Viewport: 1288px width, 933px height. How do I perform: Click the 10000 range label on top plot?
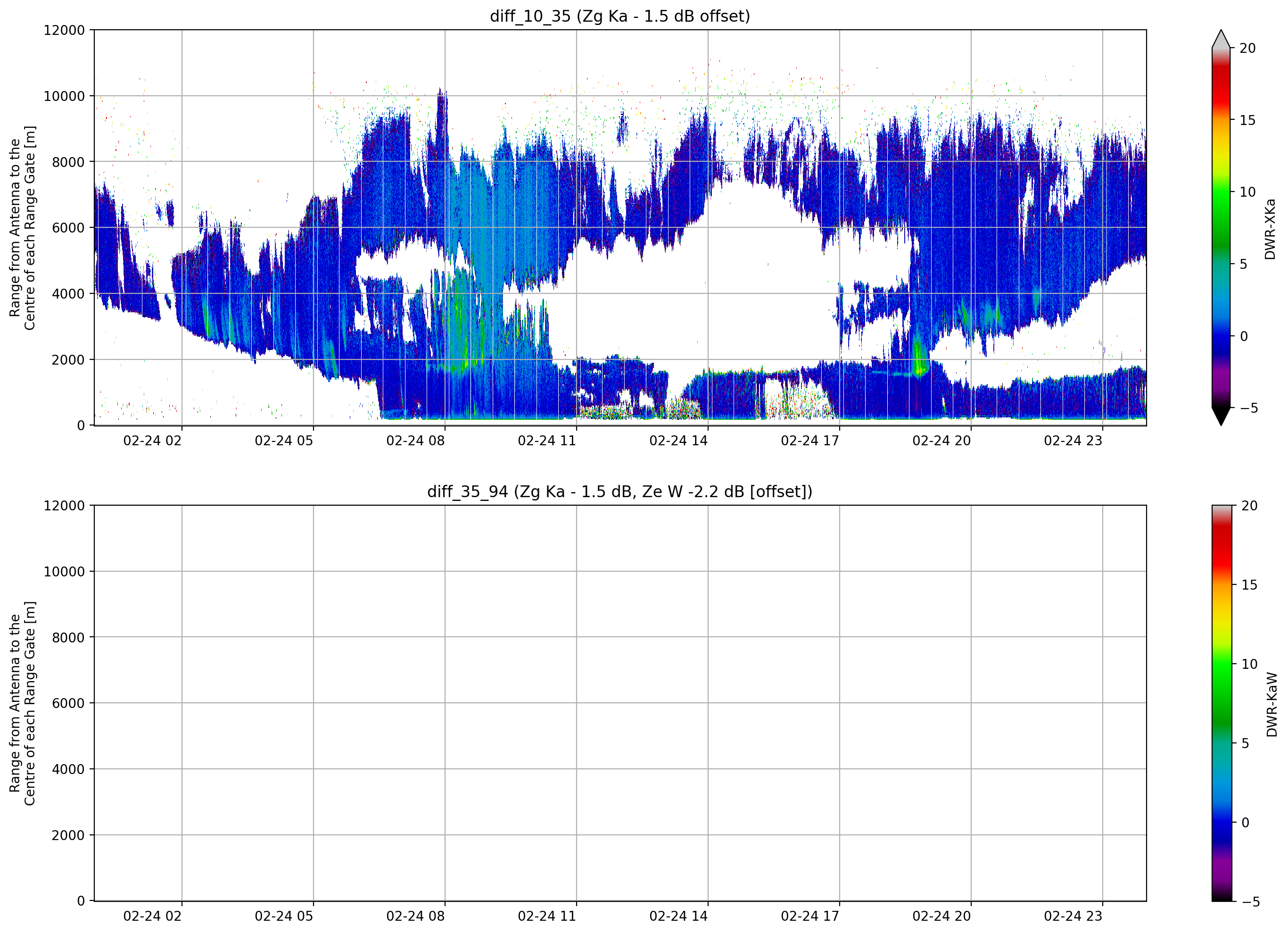64,96
